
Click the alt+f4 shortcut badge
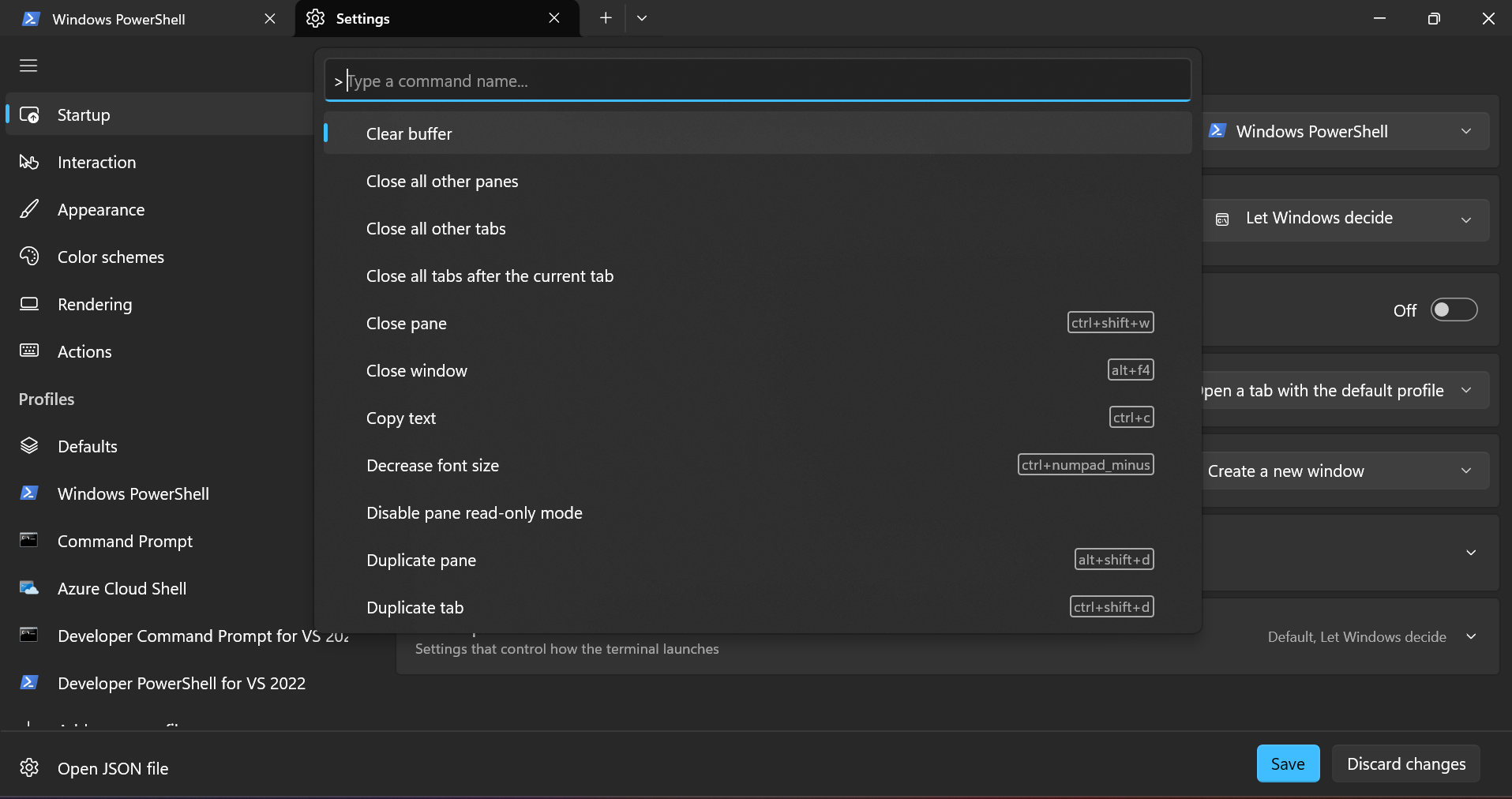click(1131, 370)
